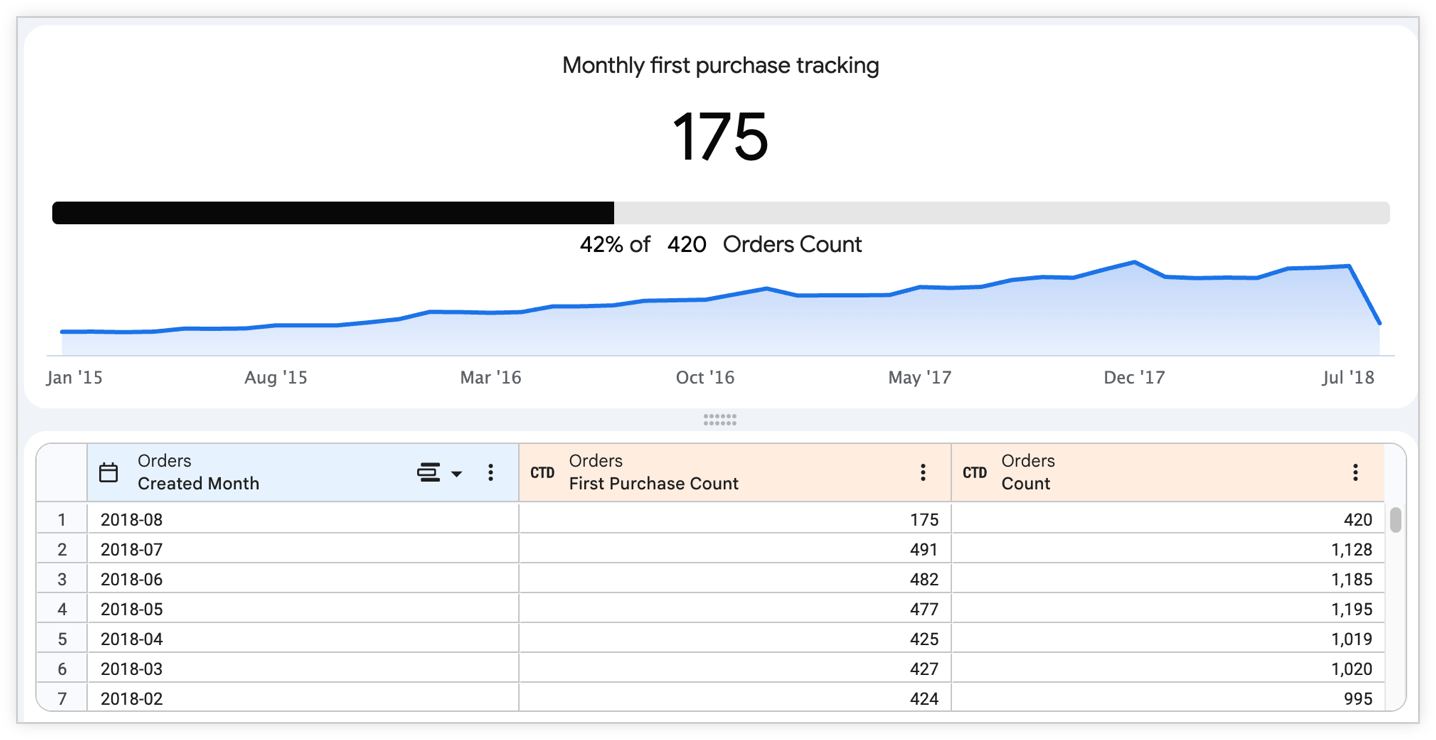Click the Jul '18 axis label

coord(1348,378)
